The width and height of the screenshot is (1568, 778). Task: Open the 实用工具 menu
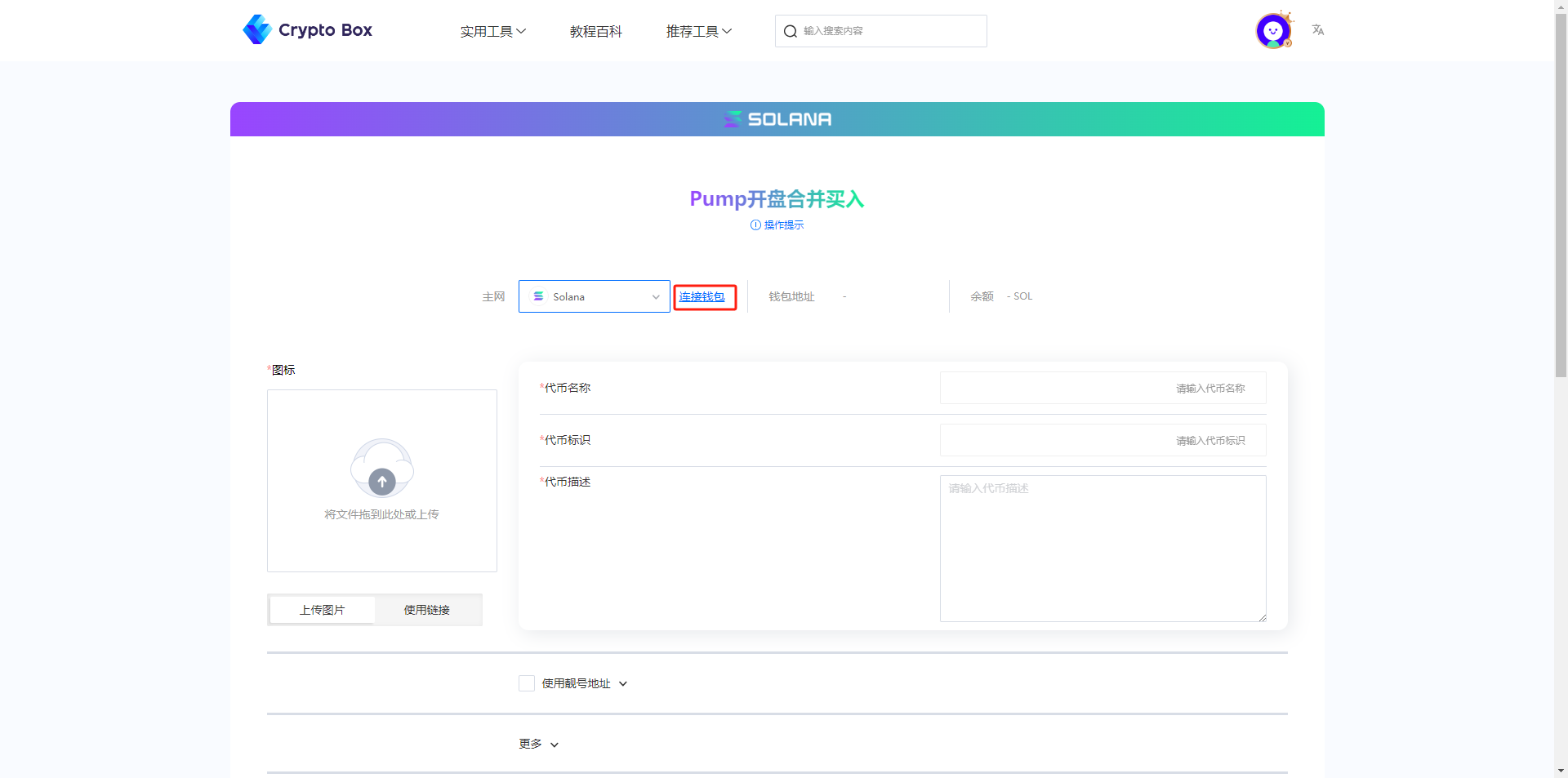492,31
